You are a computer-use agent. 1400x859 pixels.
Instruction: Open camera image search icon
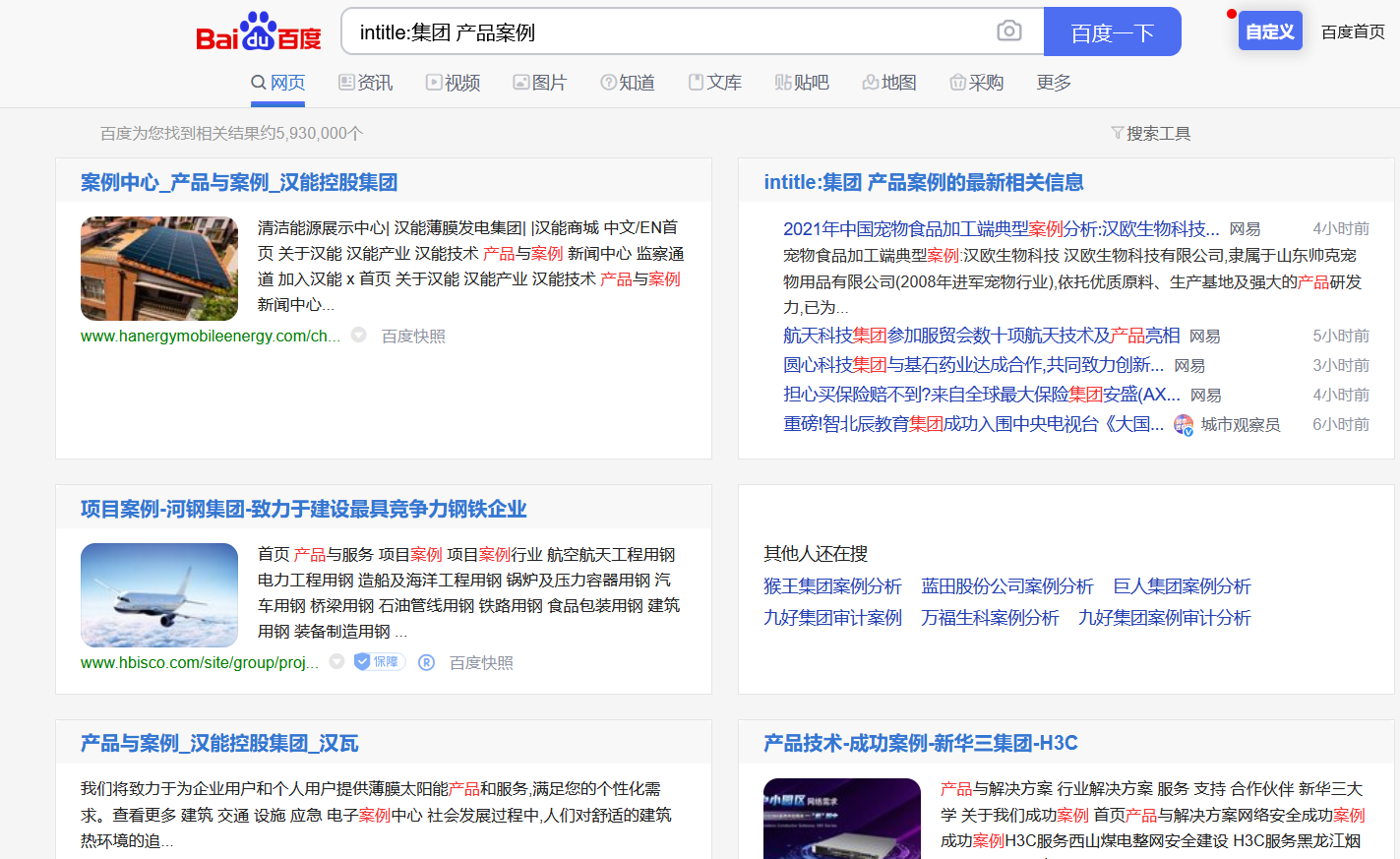click(x=1008, y=31)
